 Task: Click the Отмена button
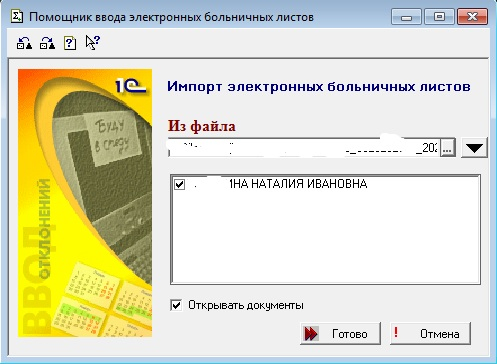(430, 333)
